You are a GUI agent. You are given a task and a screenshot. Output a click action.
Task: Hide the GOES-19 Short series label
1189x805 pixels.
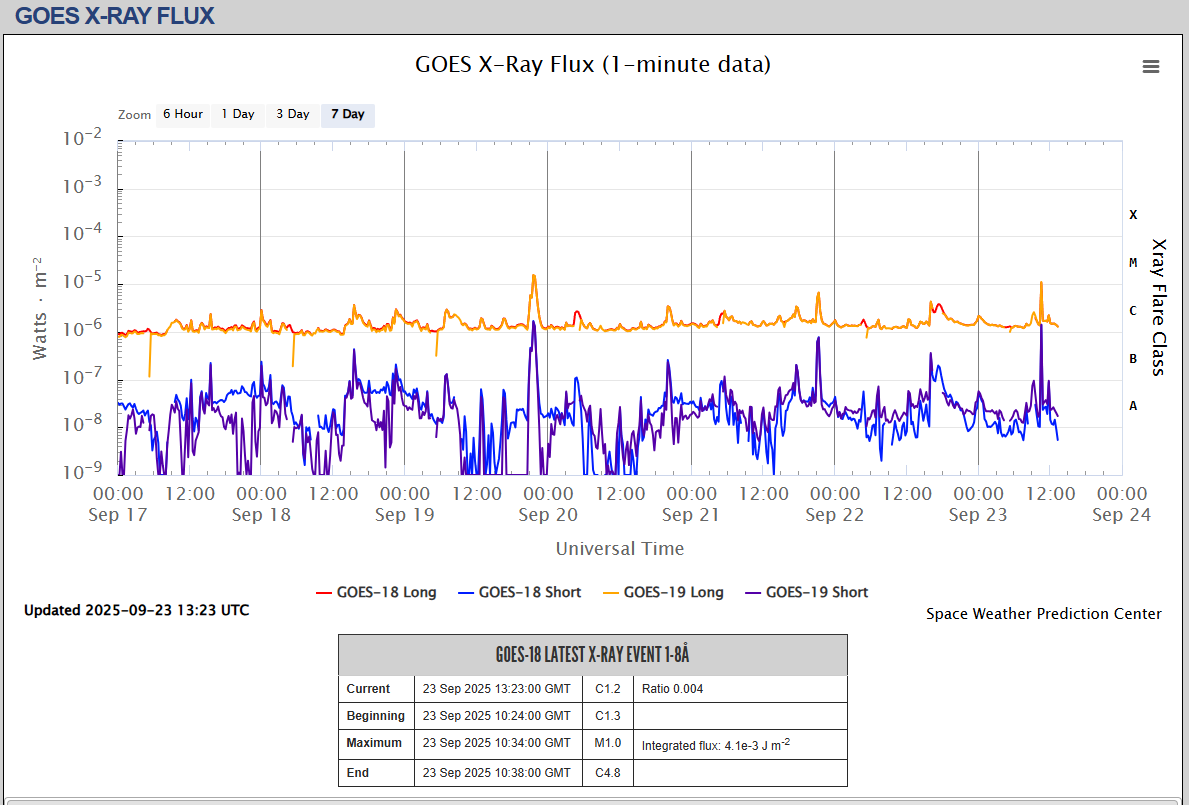(x=817, y=592)
